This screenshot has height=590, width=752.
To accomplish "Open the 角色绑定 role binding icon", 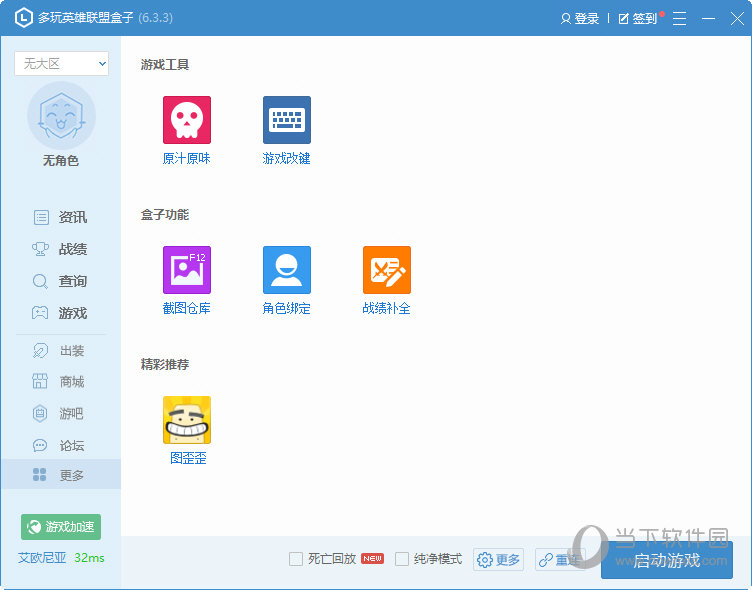I will point(287,270).
